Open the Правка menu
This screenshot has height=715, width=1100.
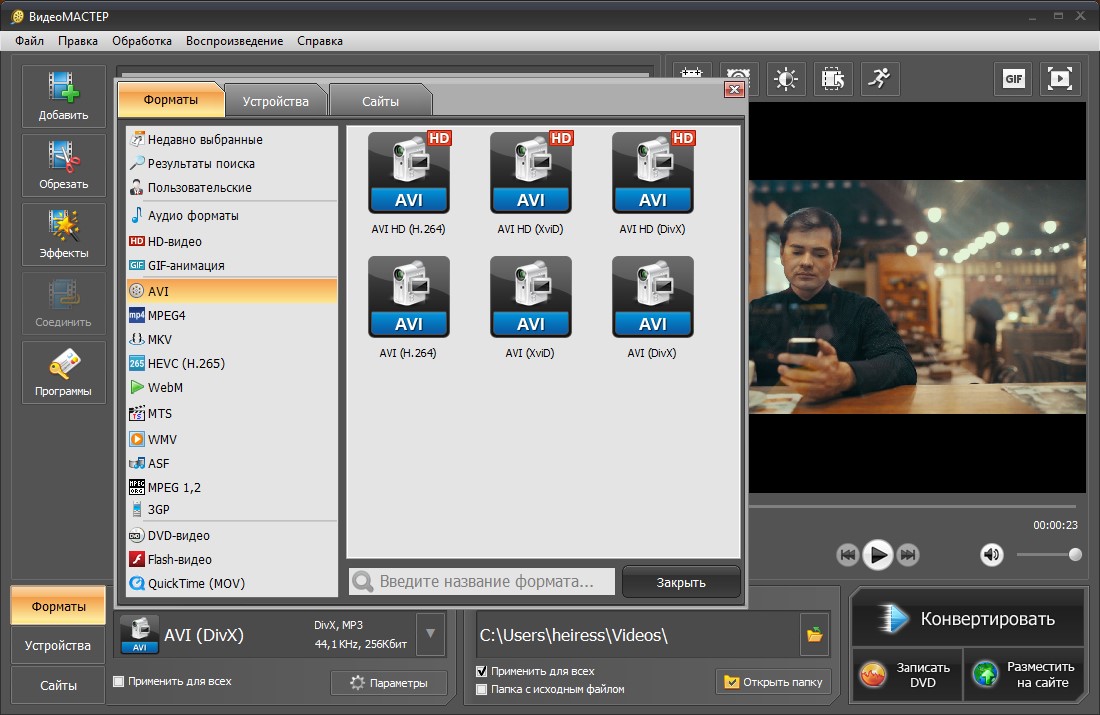pos(78,41)
